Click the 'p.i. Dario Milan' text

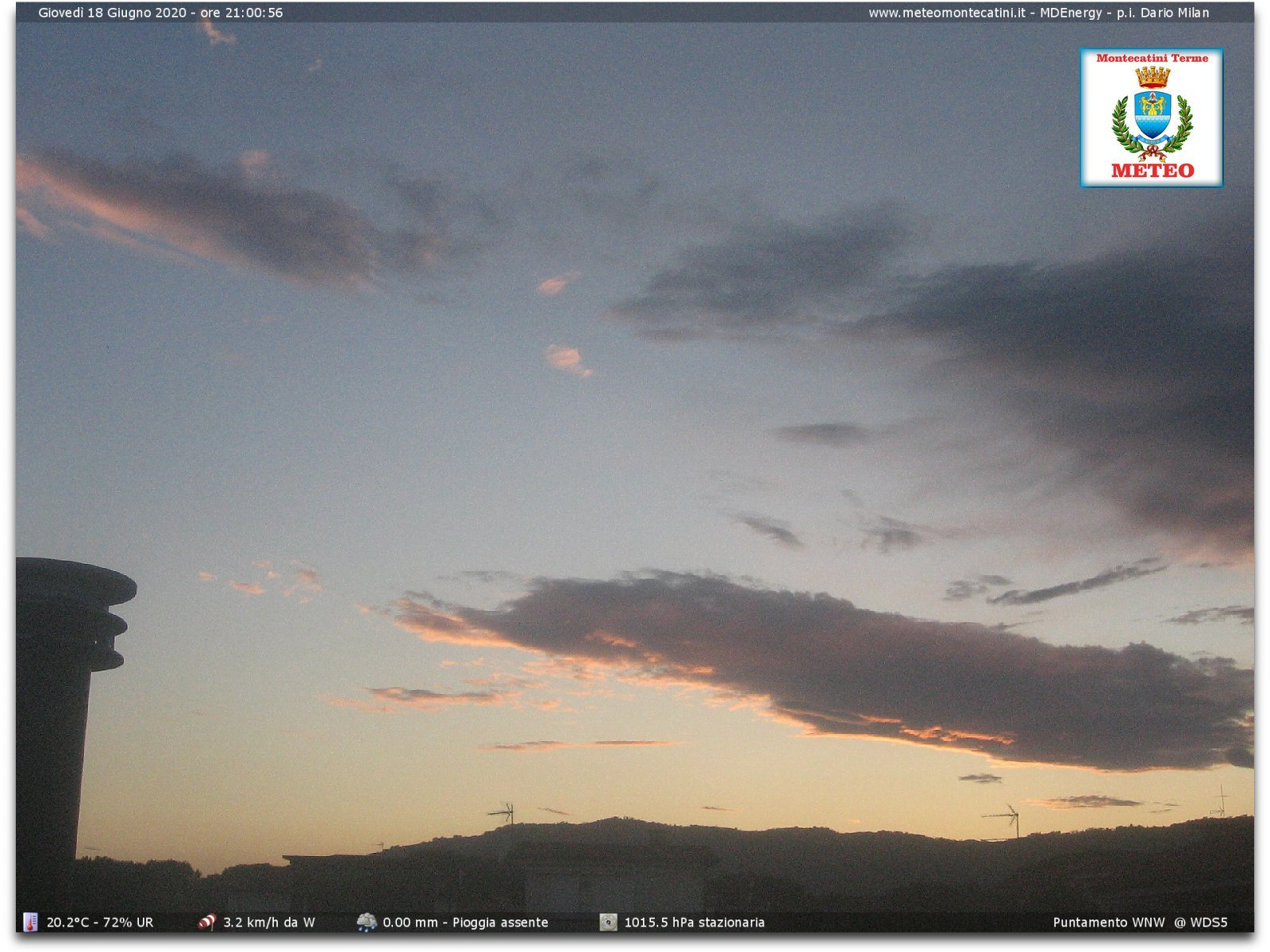(1163, 13)
